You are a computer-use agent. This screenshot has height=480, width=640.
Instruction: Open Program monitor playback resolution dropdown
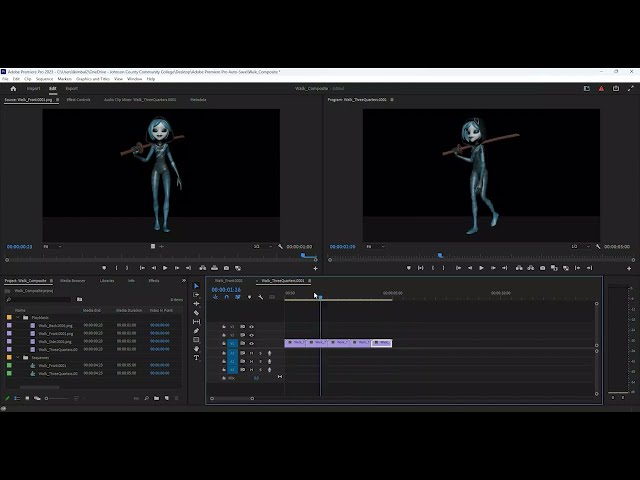pos(580,247)
